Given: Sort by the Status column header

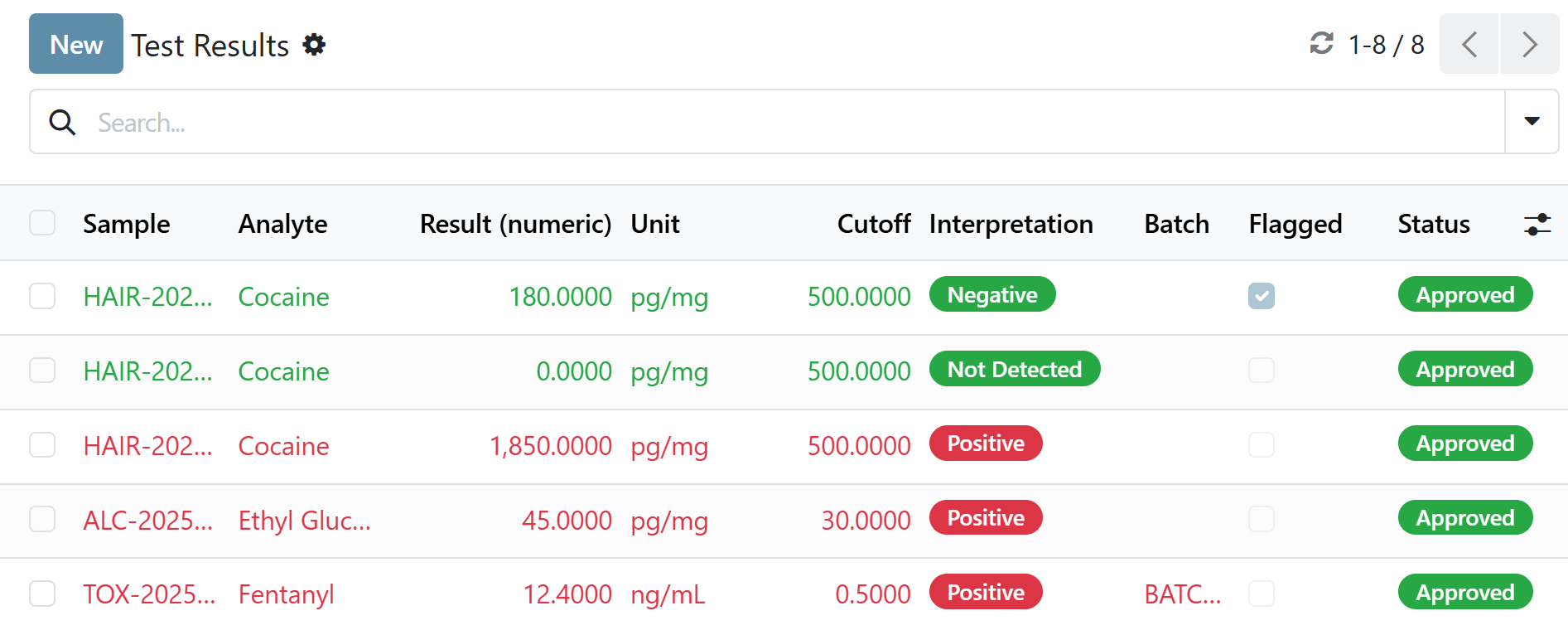Looking at the screenshot, I should 1433,224.
